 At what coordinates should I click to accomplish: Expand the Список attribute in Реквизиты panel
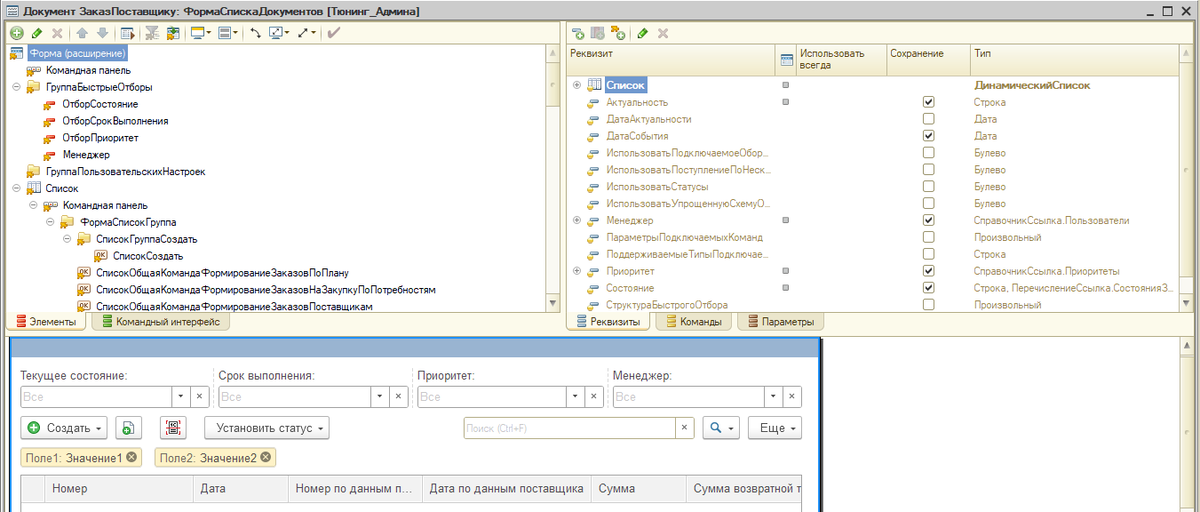click(x=577, y=85)
